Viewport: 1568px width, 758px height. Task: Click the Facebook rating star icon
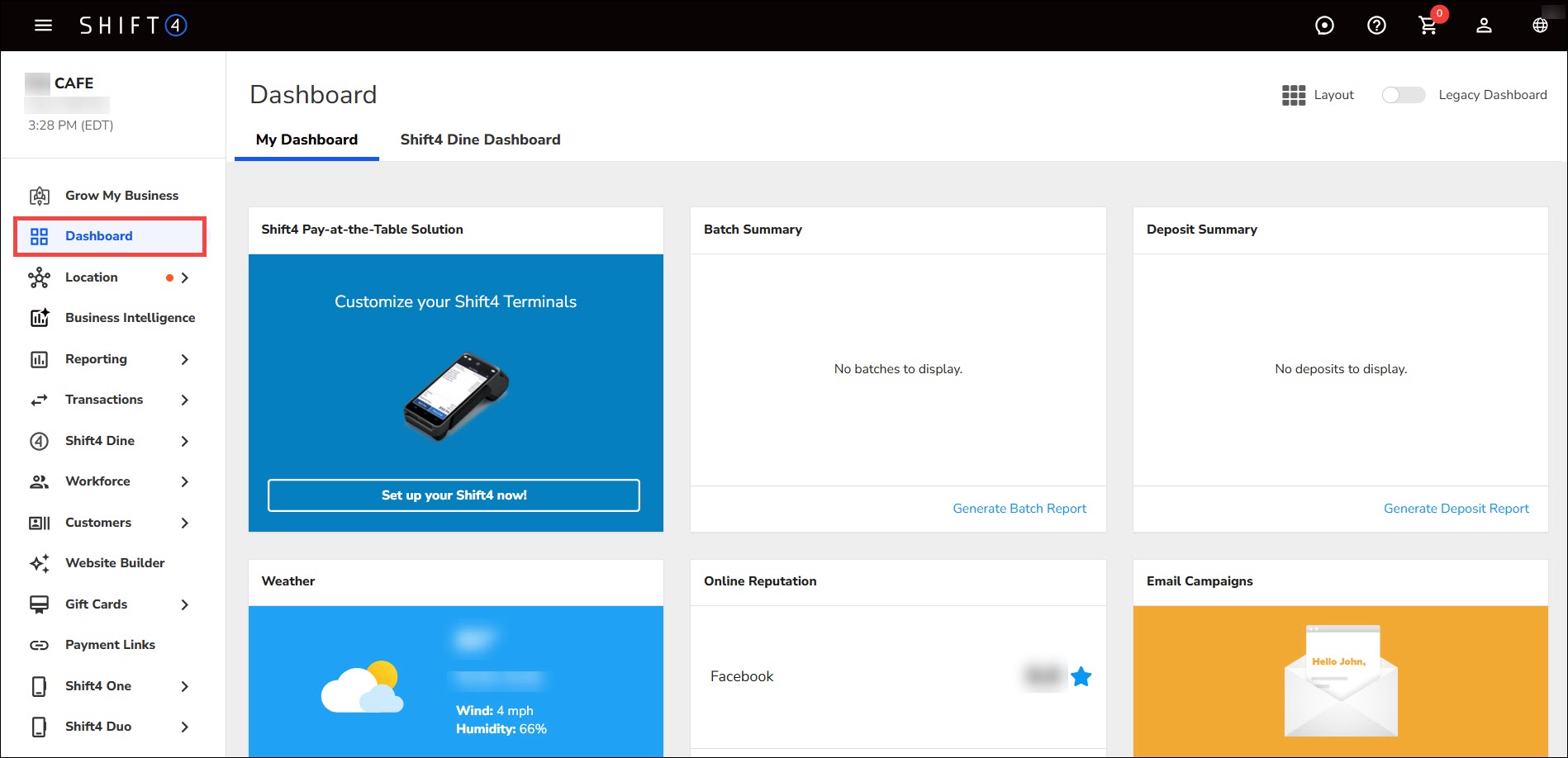[x=1081, y=677]
